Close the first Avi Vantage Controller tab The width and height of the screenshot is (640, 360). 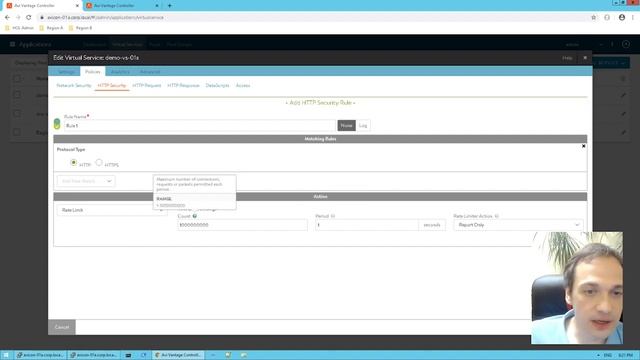(78, 6)
